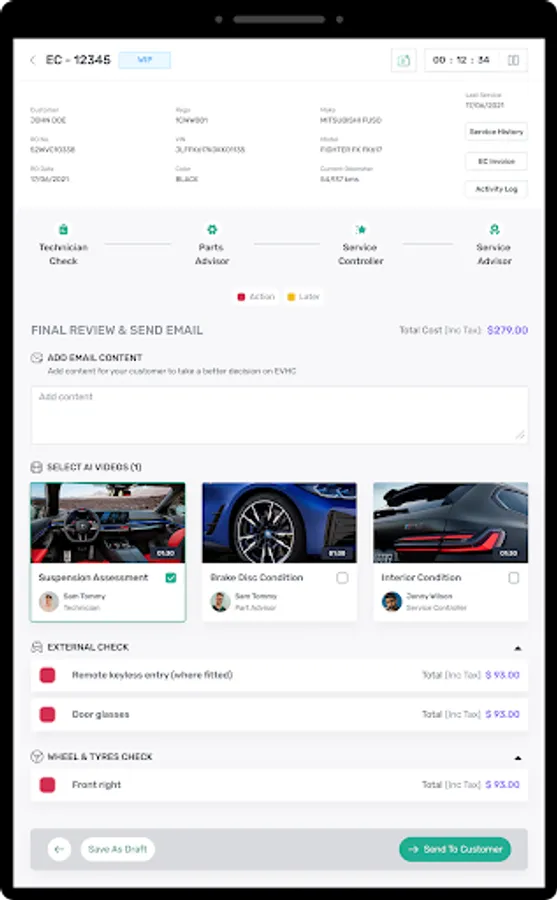The height and width of the screenshot is (900, 557).
Task: Open the Parts Advisor step icon
Action: tap(212, 230)
